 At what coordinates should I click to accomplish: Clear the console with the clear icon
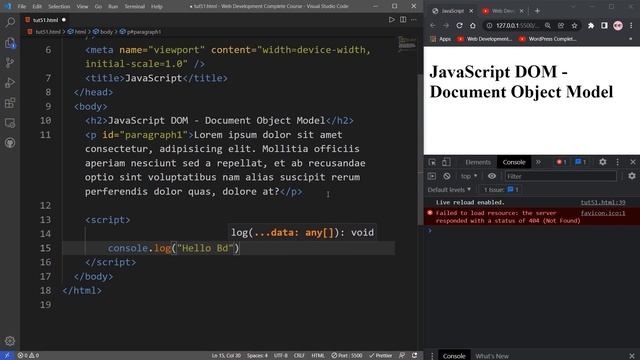click(447, 176)
